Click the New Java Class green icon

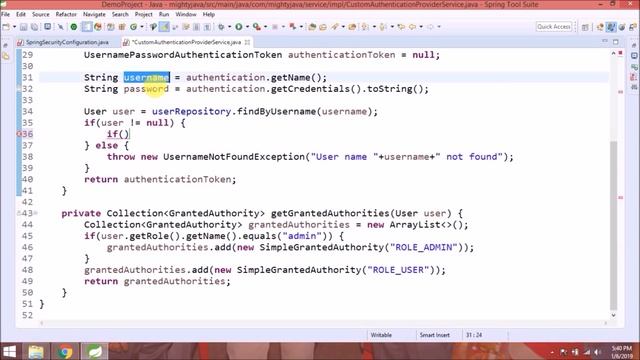tap(133, 27)
